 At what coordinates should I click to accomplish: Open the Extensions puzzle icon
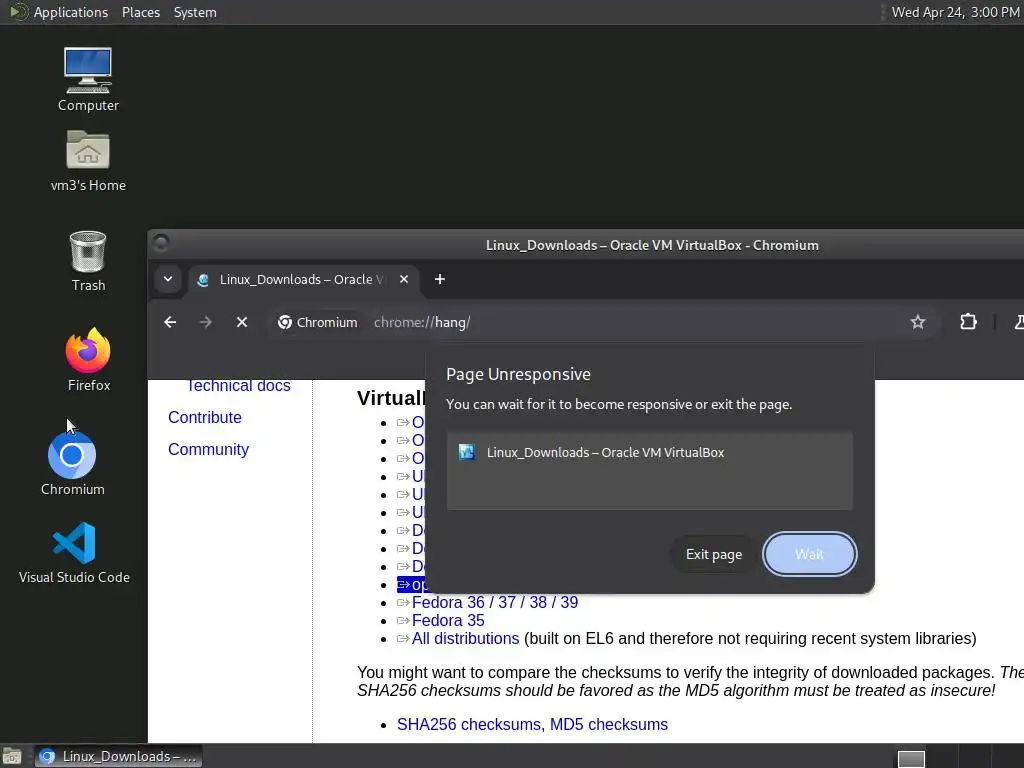coord(968,322)
